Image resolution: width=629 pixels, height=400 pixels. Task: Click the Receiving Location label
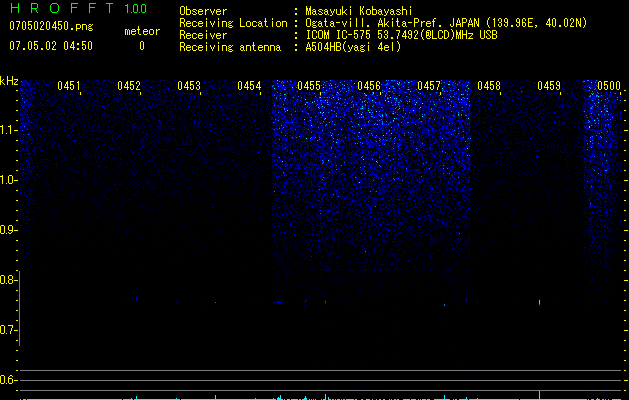pyautogui.click(x=233, y=23)
